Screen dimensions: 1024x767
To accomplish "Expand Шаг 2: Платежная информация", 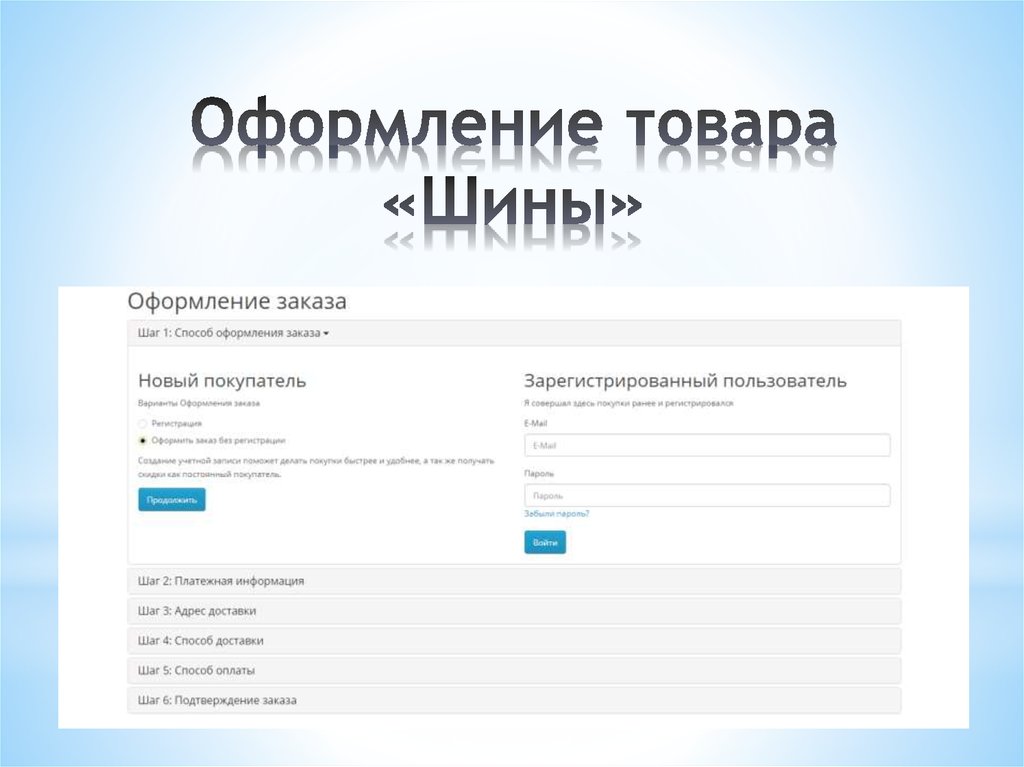I will [x=220, y=580].
